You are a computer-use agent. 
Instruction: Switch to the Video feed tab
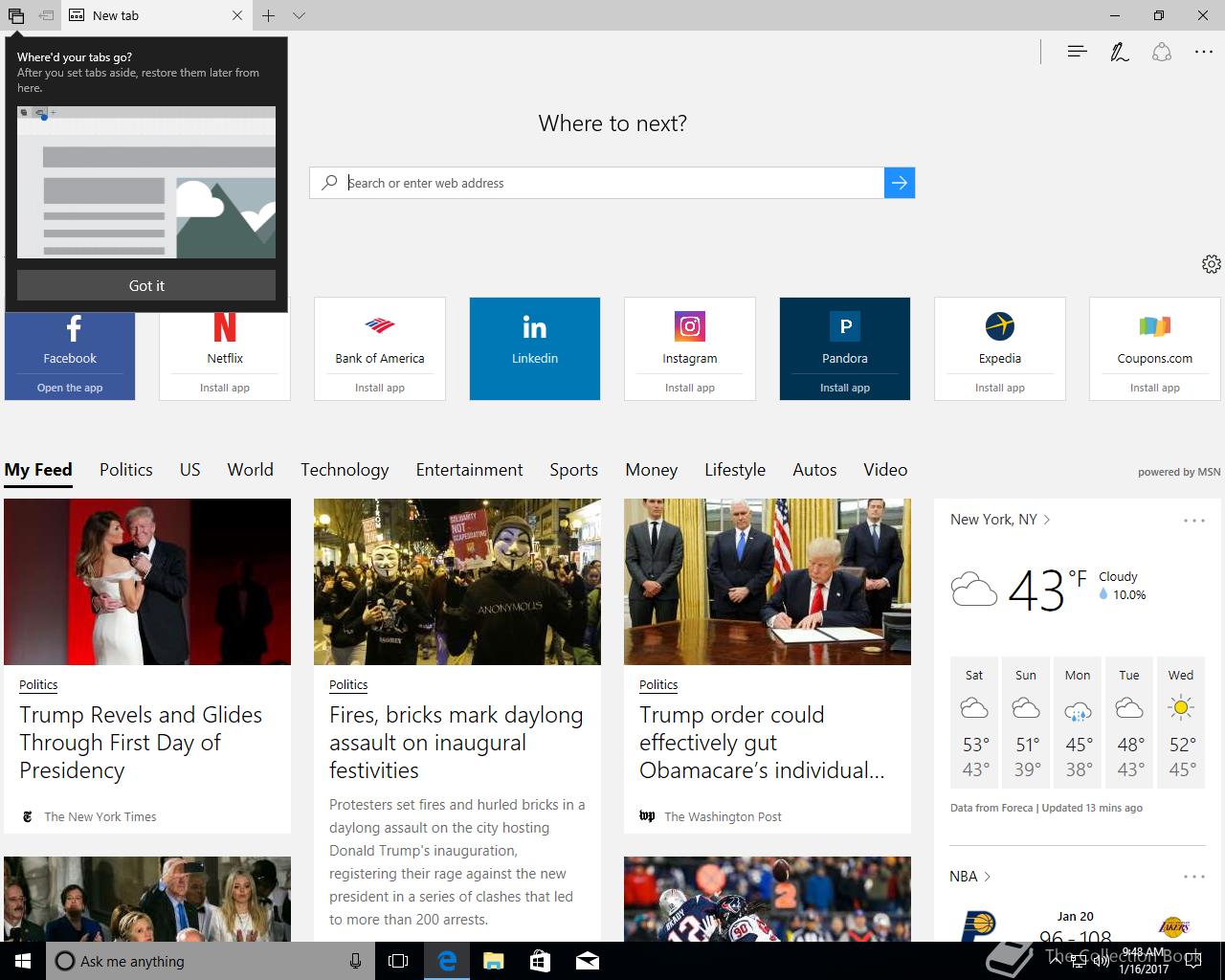(x=885, y=470)
